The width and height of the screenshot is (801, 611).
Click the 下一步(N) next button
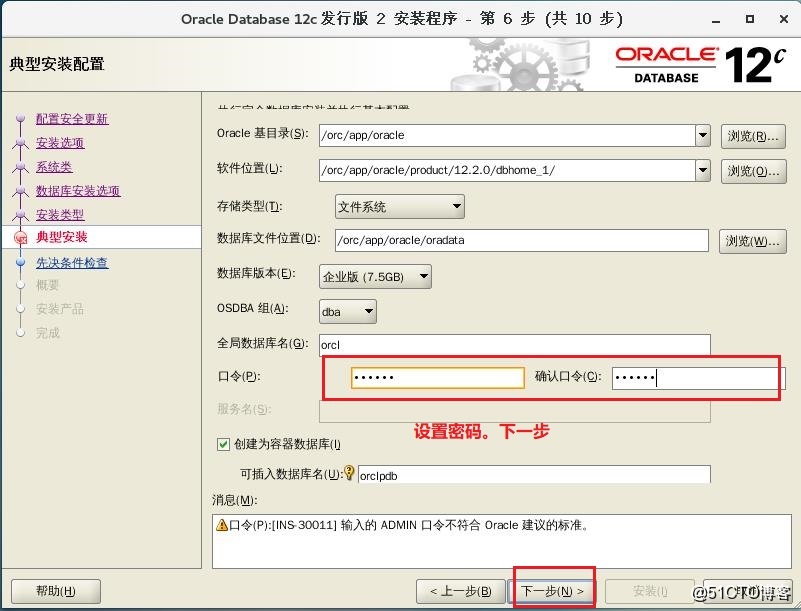click(x=553, y=592)
